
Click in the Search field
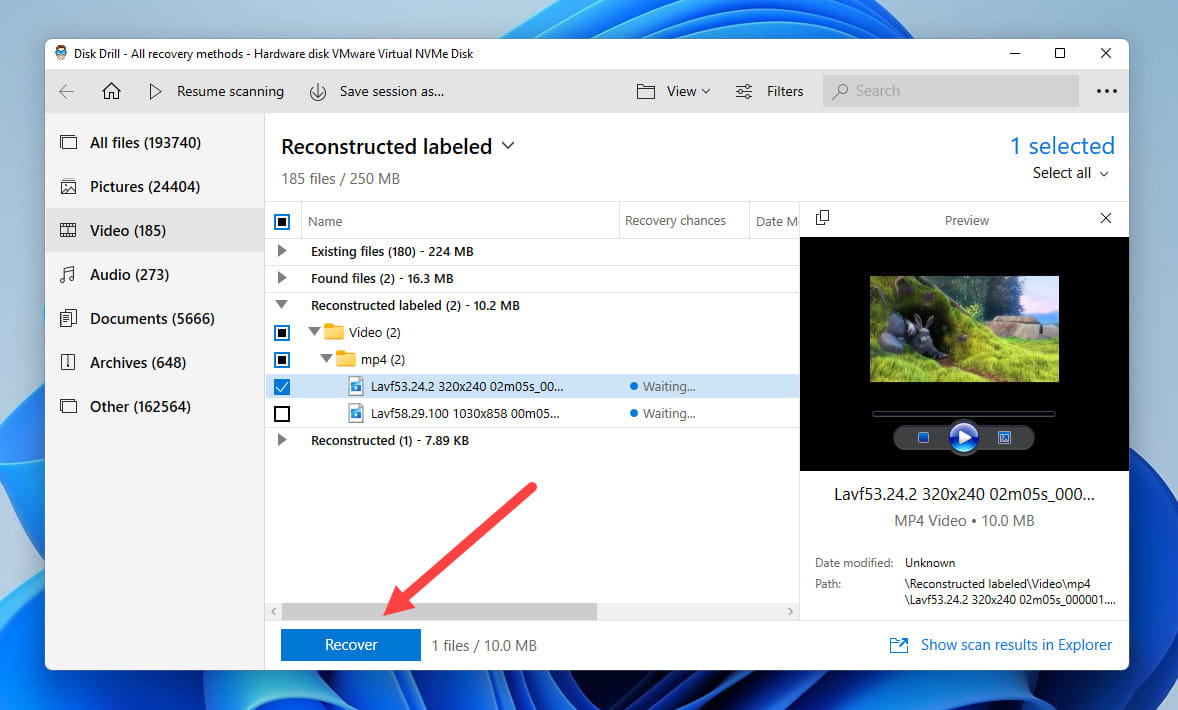point(950,91)
